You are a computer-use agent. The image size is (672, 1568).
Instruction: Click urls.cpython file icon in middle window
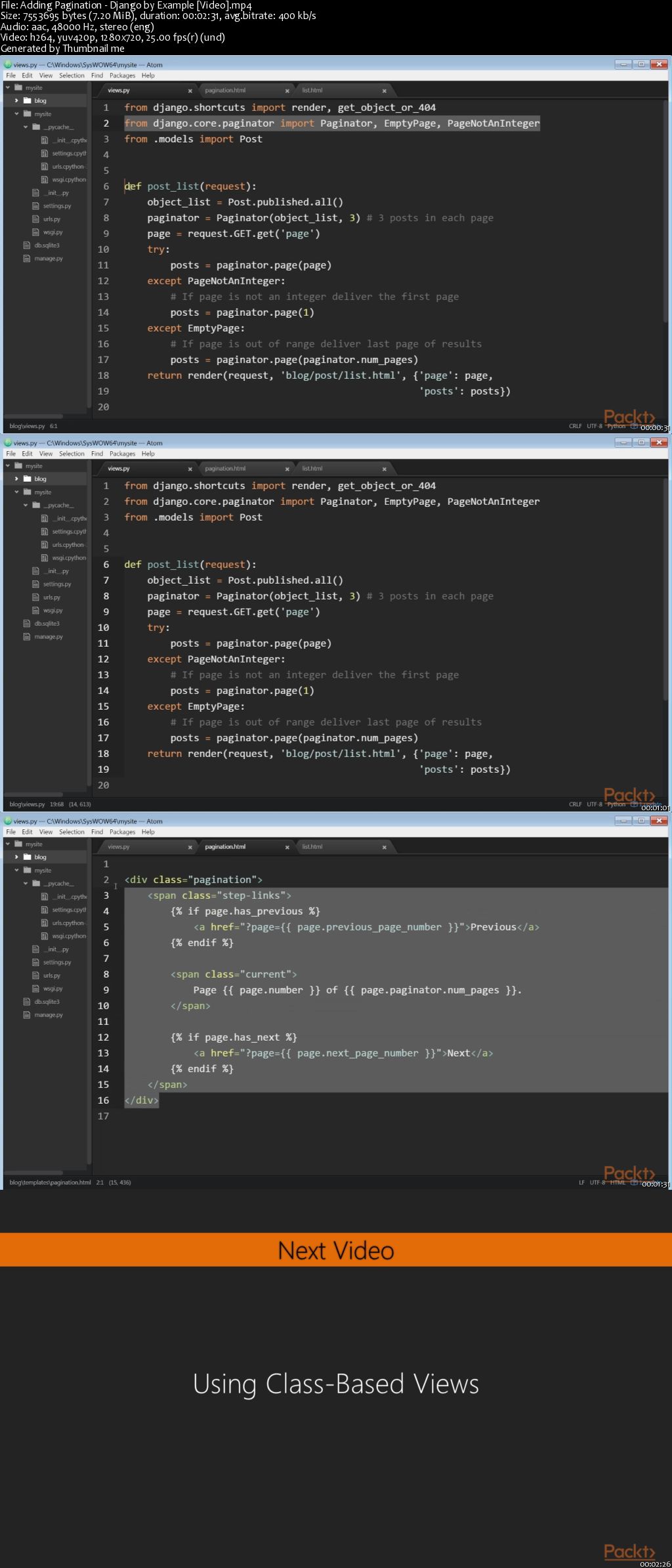coord(45,545)
